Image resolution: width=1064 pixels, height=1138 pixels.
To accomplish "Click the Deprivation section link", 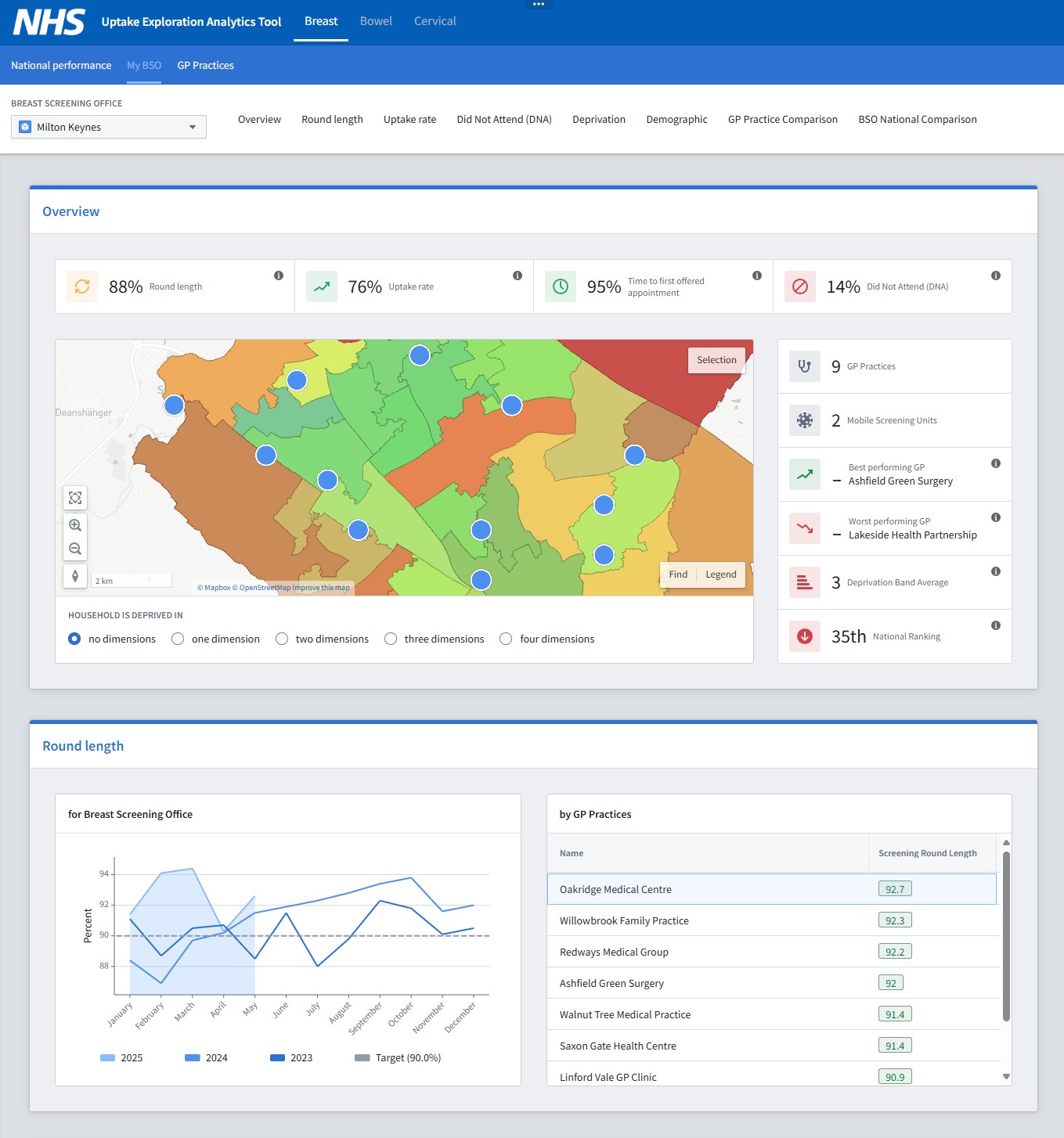I will pos(599,119).
